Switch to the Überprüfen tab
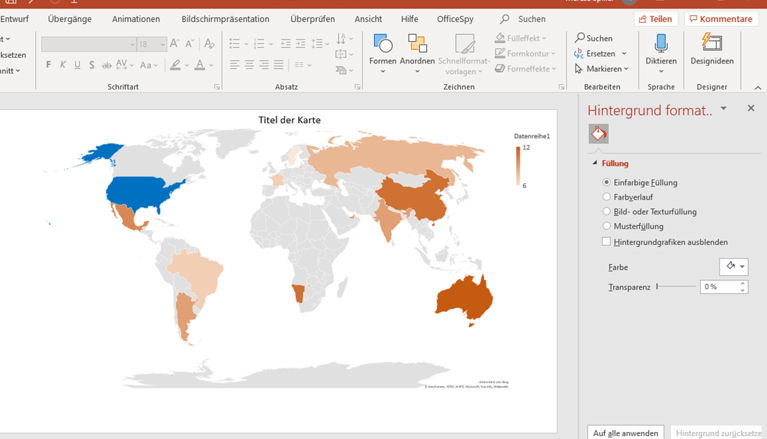Screen dimensions: 767x439 pyautogui.click(x=313, y=19)
